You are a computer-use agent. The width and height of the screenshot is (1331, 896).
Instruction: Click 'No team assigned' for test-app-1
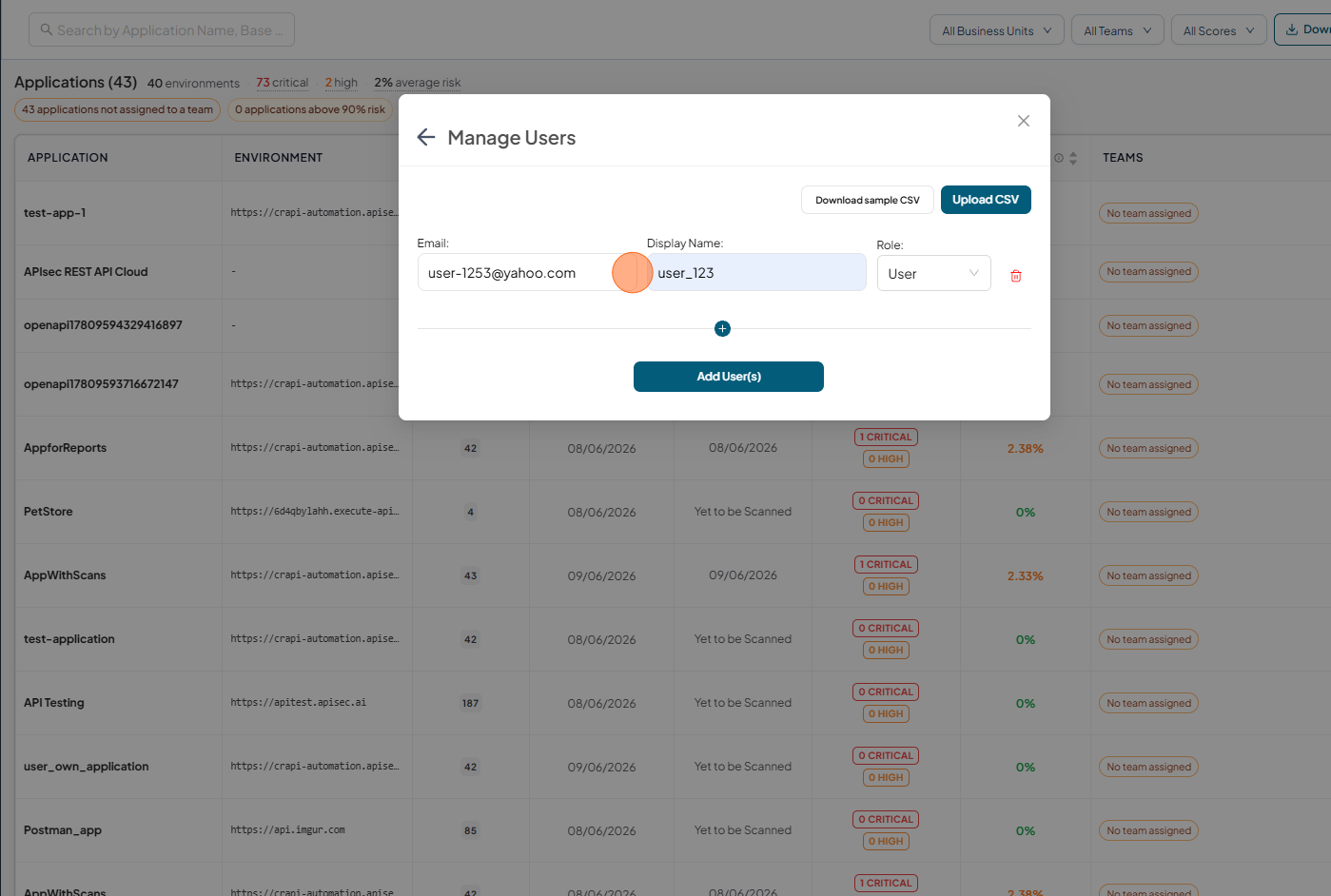coord(1148,213)
